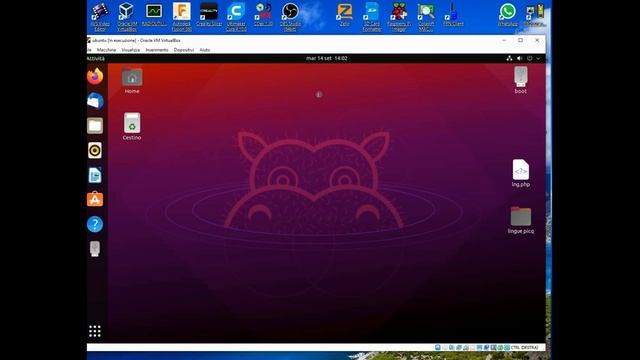Viewport: 640px width, 360px height.
Task: Select the Ultimaker Cura shortcut
Action: tap(236, 17)
